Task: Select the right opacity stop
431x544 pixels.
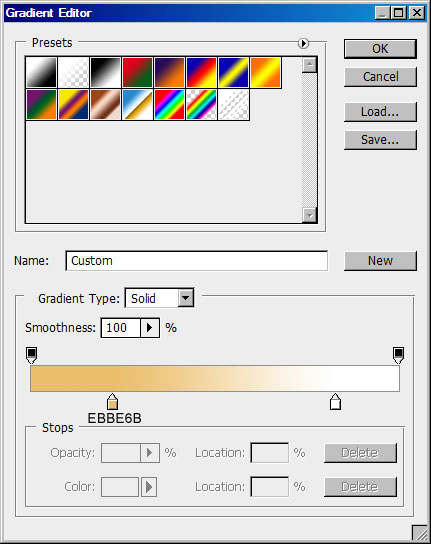Action: coord(398,355)
